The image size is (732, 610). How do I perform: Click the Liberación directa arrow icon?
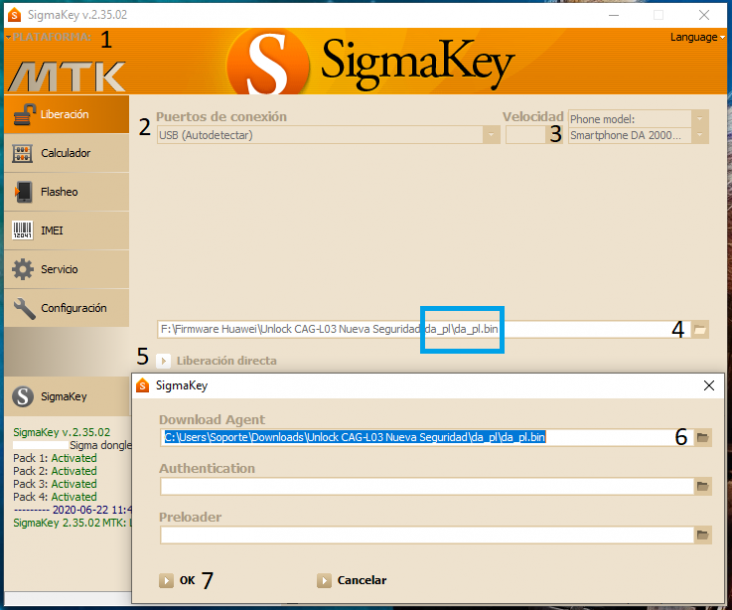(163, 361)
